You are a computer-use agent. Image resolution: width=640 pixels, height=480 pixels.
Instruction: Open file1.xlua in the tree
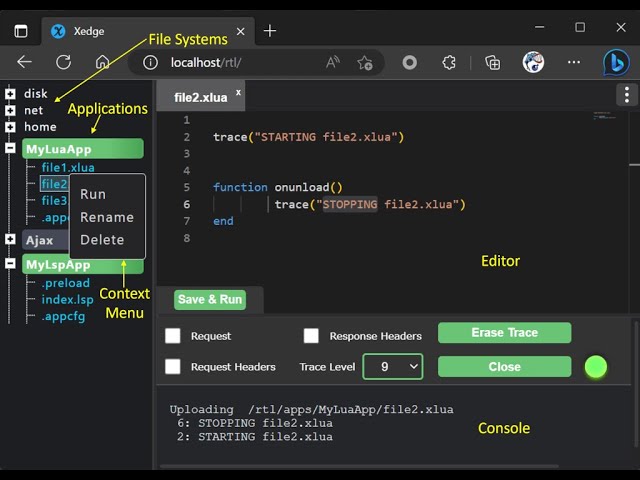tap(68, 167)
